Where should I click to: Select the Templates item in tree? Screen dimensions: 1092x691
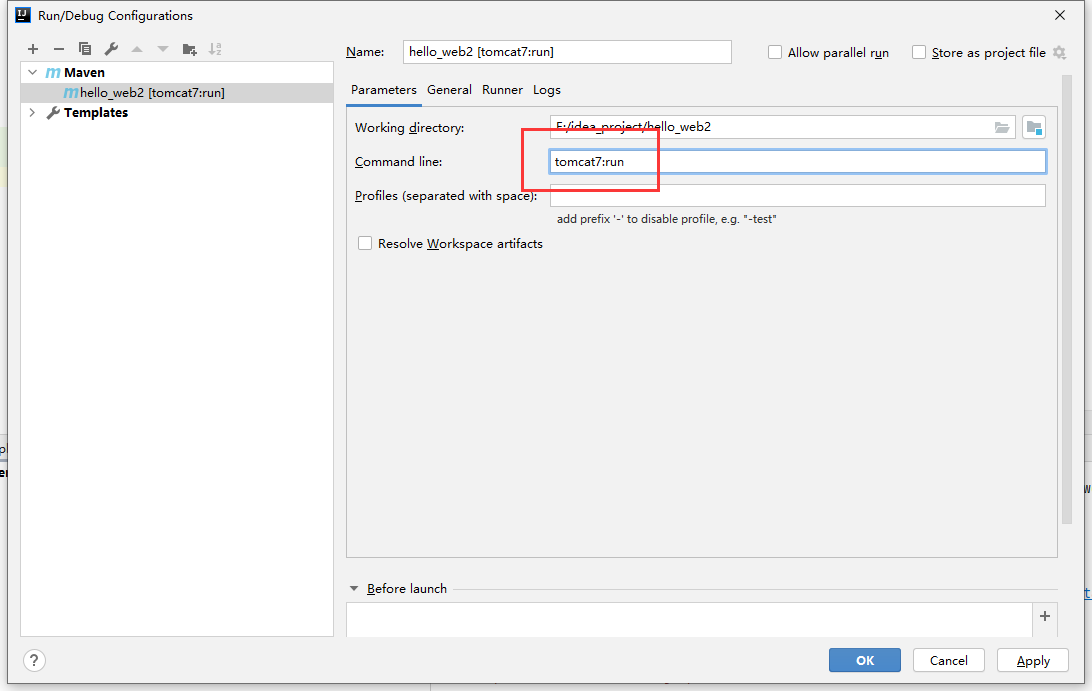pos(96,112)
